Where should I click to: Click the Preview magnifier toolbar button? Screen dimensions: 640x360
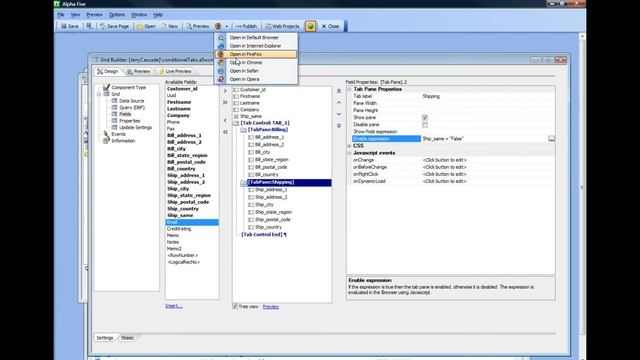(x=198, y=26)
